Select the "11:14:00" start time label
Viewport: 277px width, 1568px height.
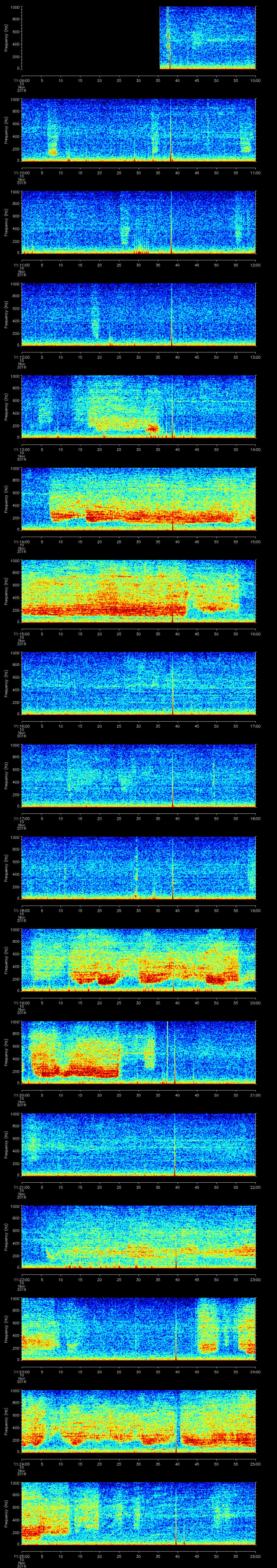(22, 542)
